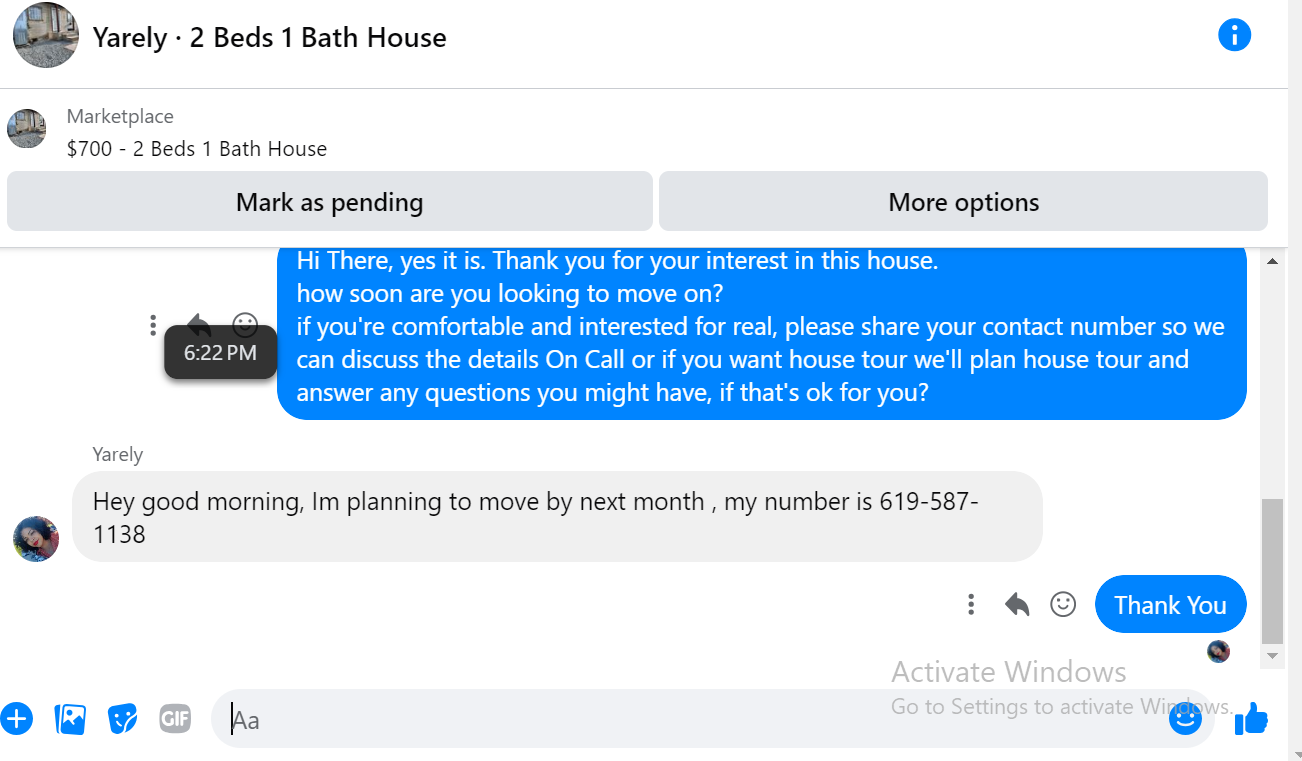Click Yarely's avatar beside her message
Screen dimensions: 1302x761
point(36,539)
